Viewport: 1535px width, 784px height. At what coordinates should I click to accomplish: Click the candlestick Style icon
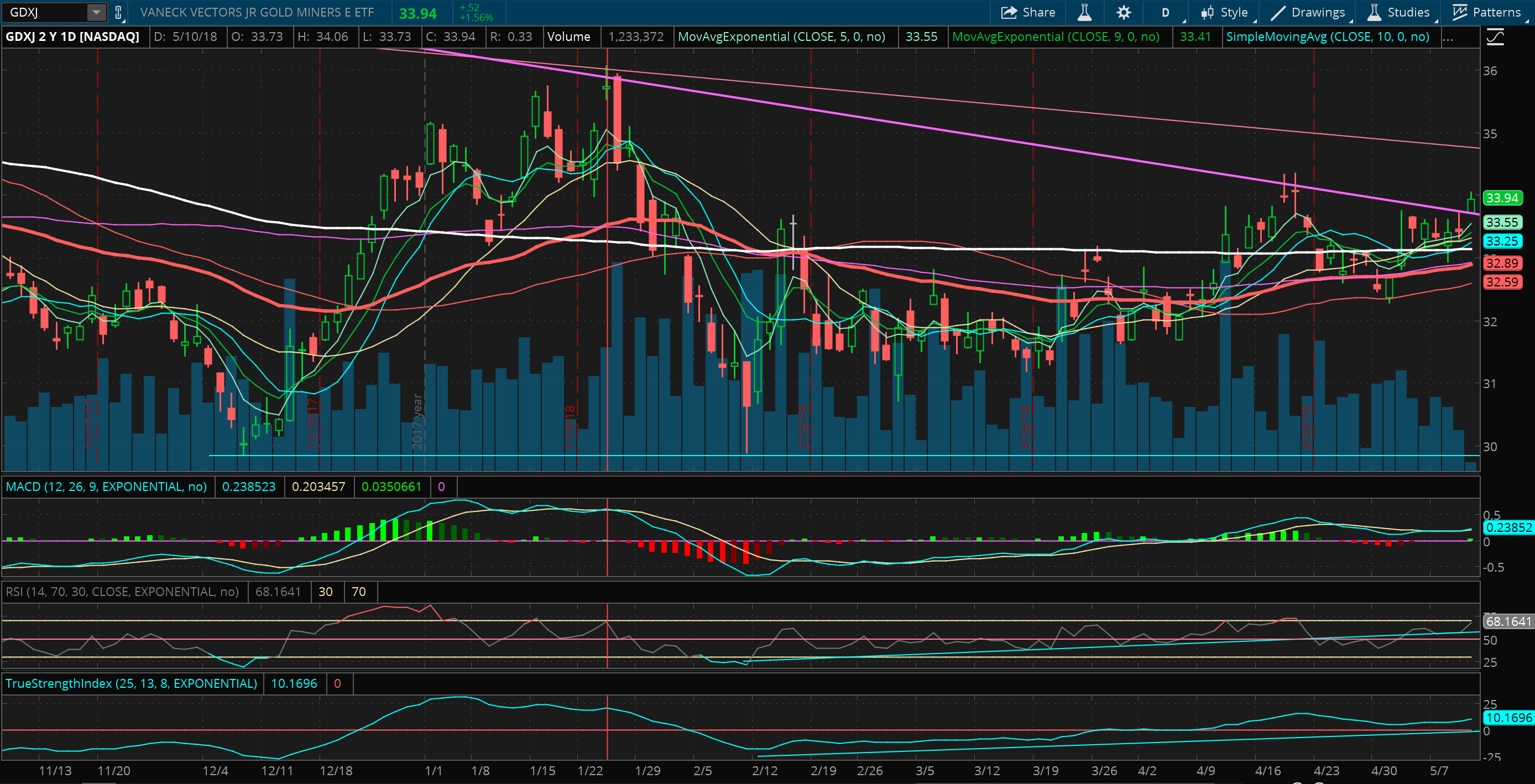point(1207,13)
